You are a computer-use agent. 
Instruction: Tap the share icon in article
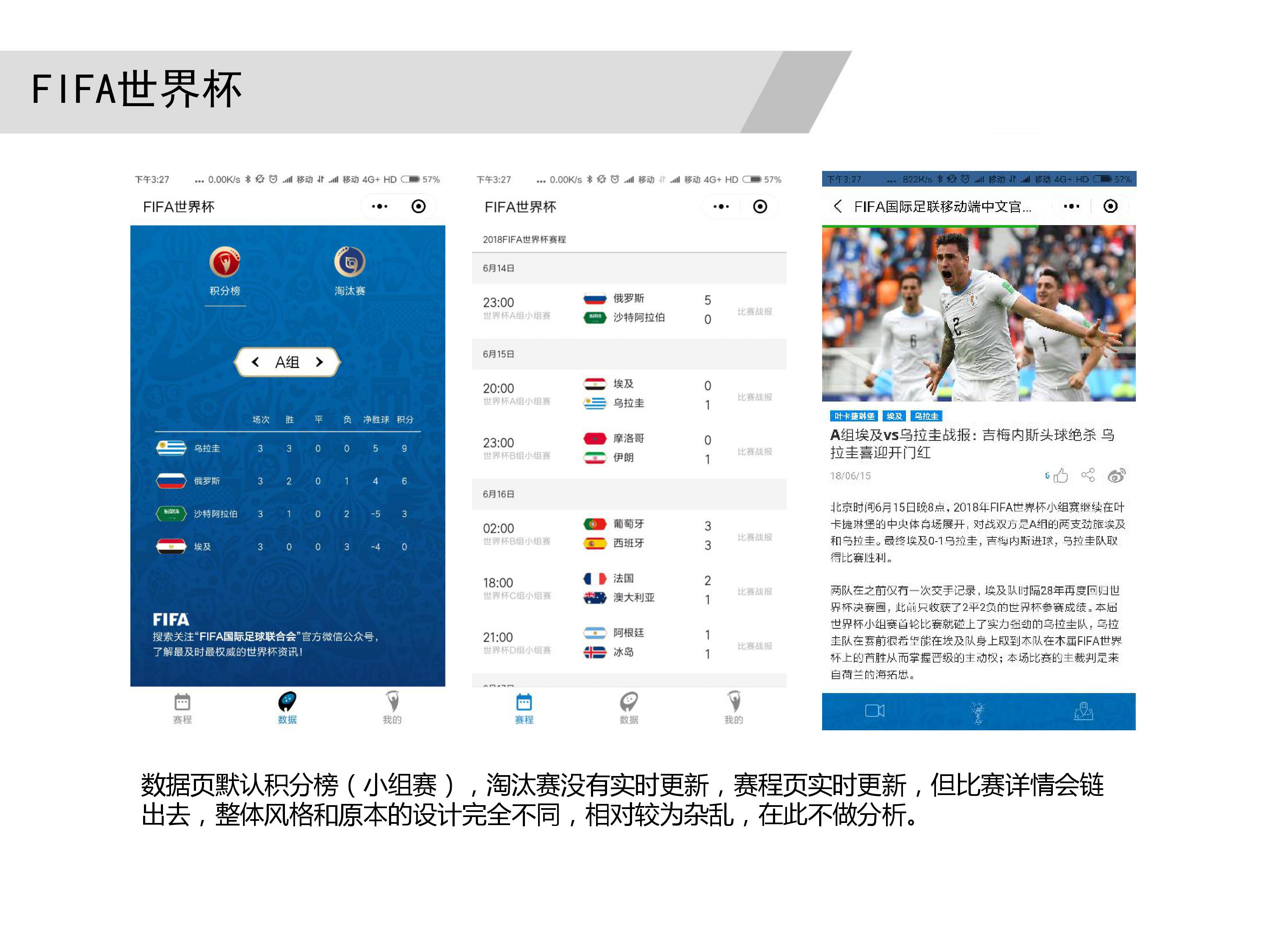(1088, 475)
